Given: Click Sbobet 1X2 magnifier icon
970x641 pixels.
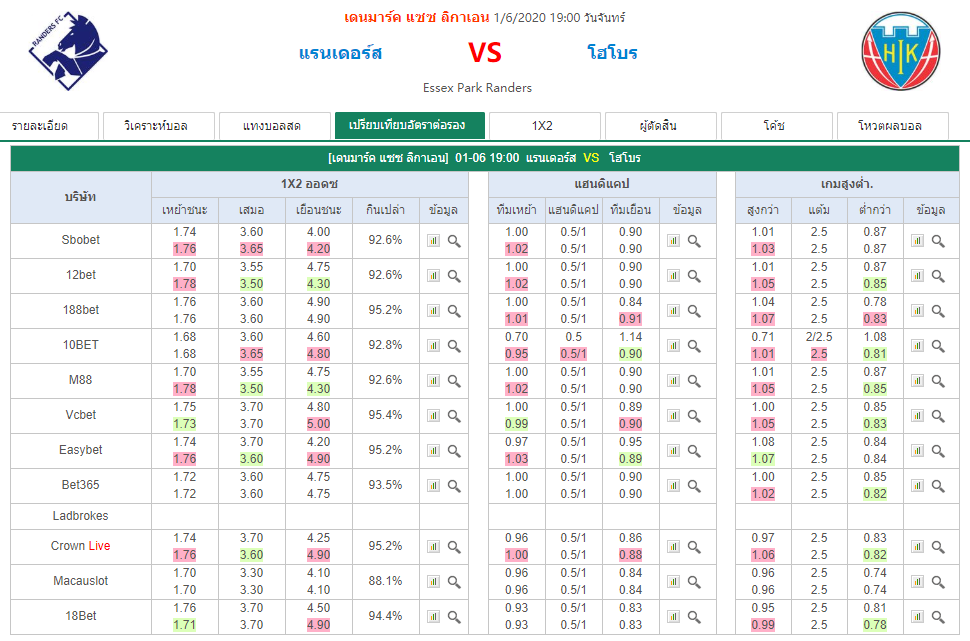Looking at the screenshot, I should [x=454, y=241].
